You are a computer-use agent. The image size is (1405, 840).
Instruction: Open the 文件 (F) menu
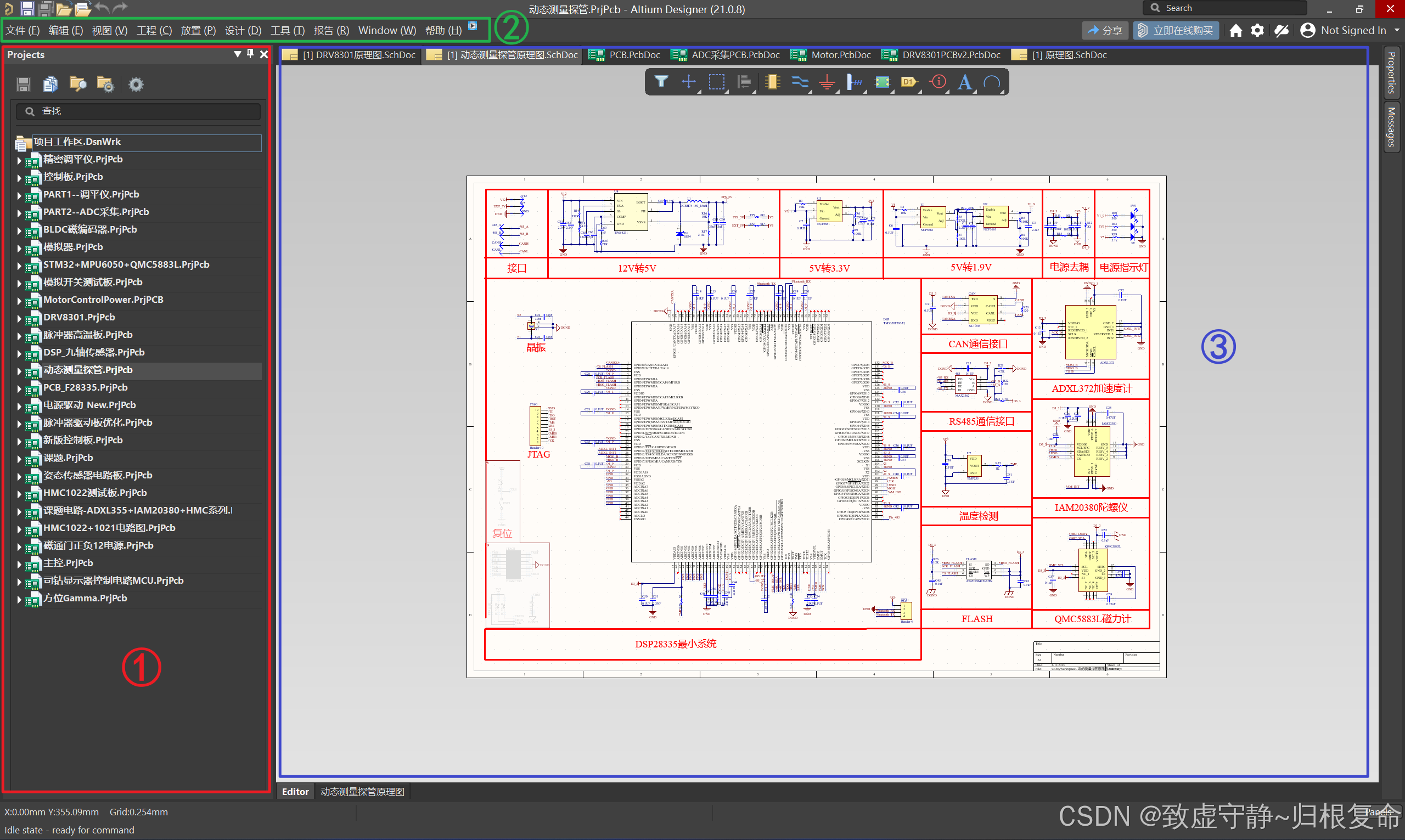click(23, 31)
